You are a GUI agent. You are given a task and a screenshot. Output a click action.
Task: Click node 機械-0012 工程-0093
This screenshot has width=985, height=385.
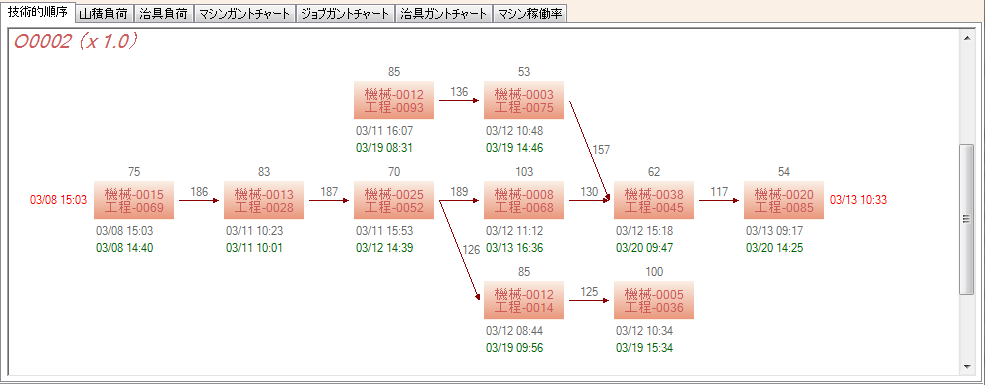(394, 100)
